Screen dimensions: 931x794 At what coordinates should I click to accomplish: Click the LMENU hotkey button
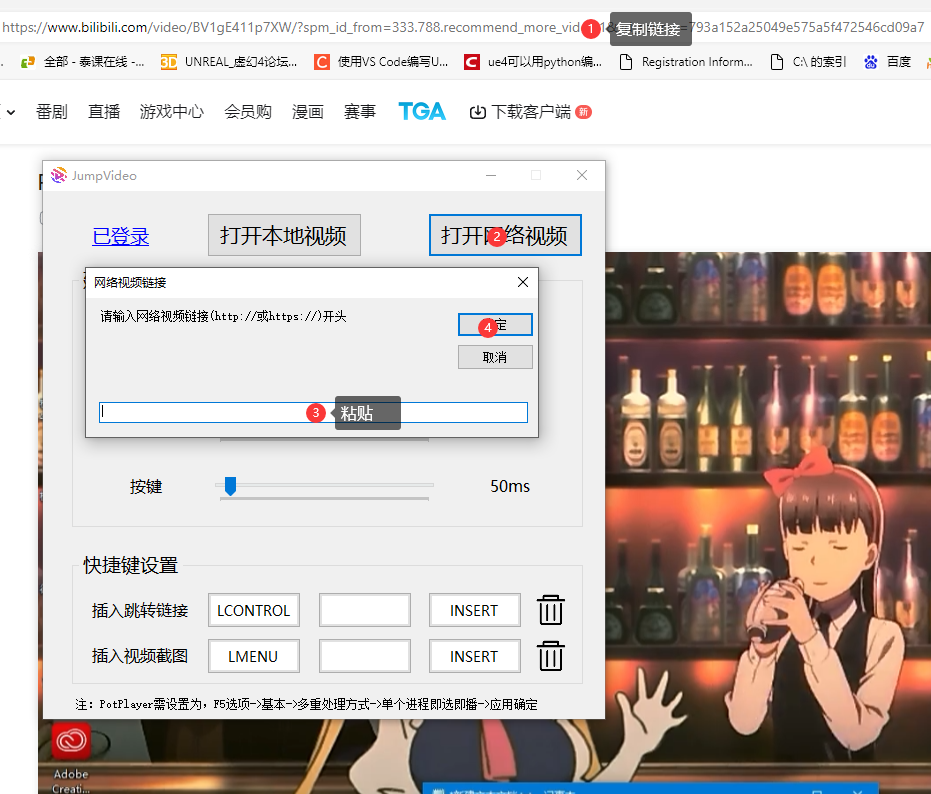click(253, 656)
